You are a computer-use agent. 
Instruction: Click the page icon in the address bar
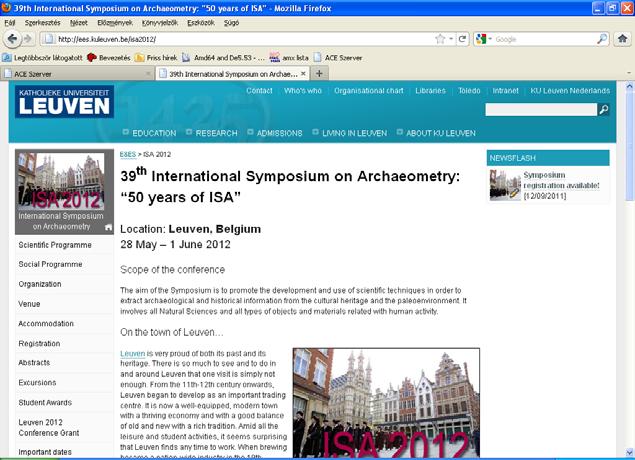(x=49, y=39)
